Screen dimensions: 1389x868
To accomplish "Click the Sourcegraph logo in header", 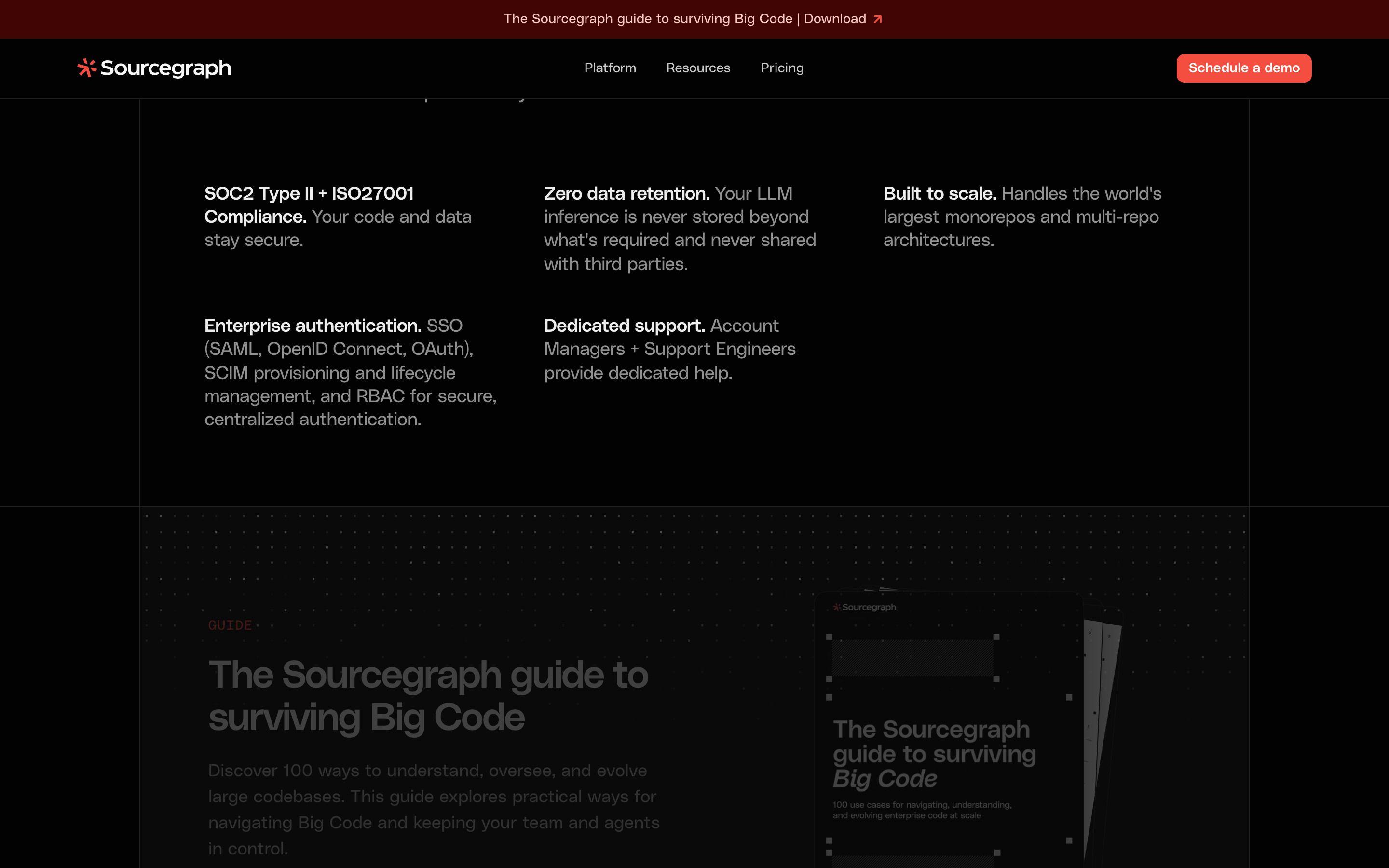I will [x=154, y=68].
